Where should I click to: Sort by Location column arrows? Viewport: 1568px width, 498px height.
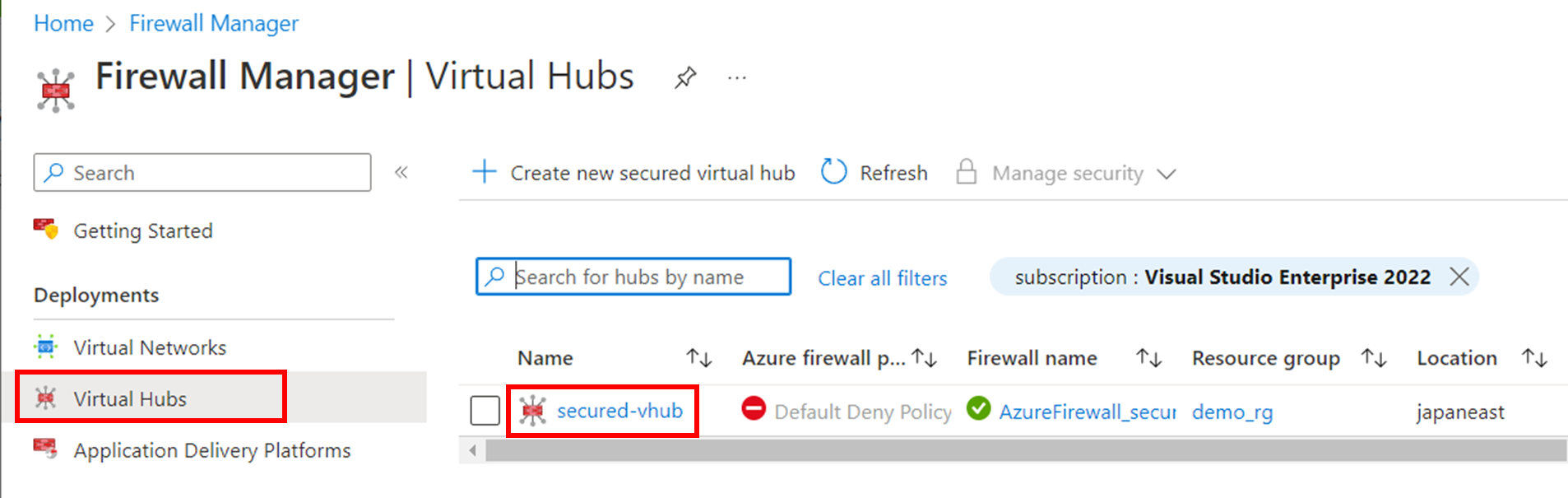1534,358
